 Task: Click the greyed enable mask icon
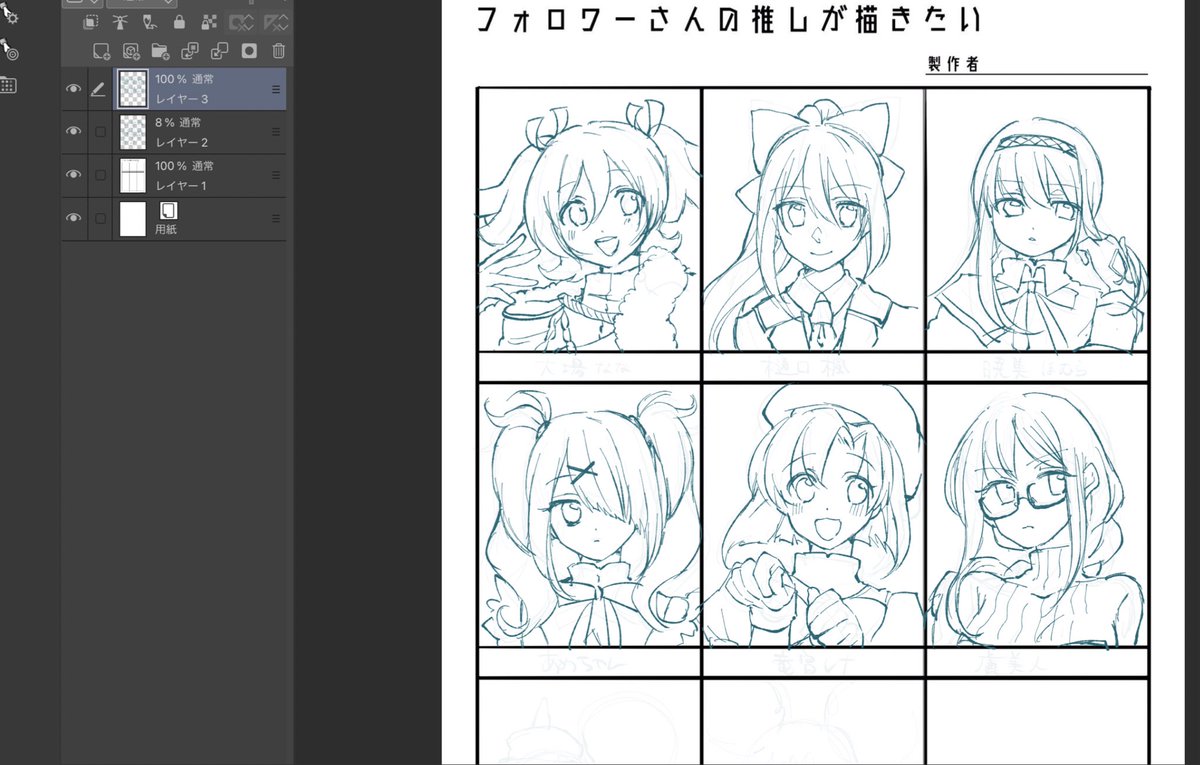click(x=241, y=22)
